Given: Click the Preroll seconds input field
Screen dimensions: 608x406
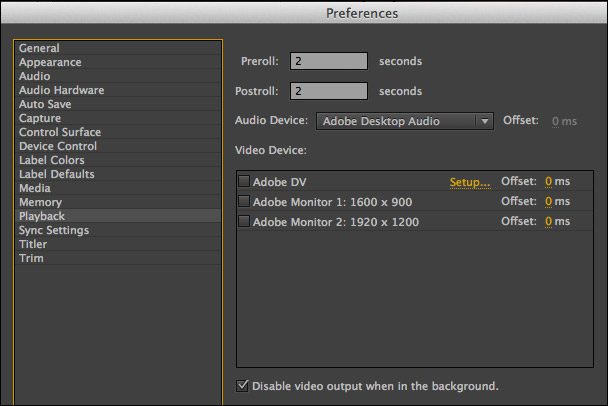Looking at the screenshot, I should [x=329, y=61].
